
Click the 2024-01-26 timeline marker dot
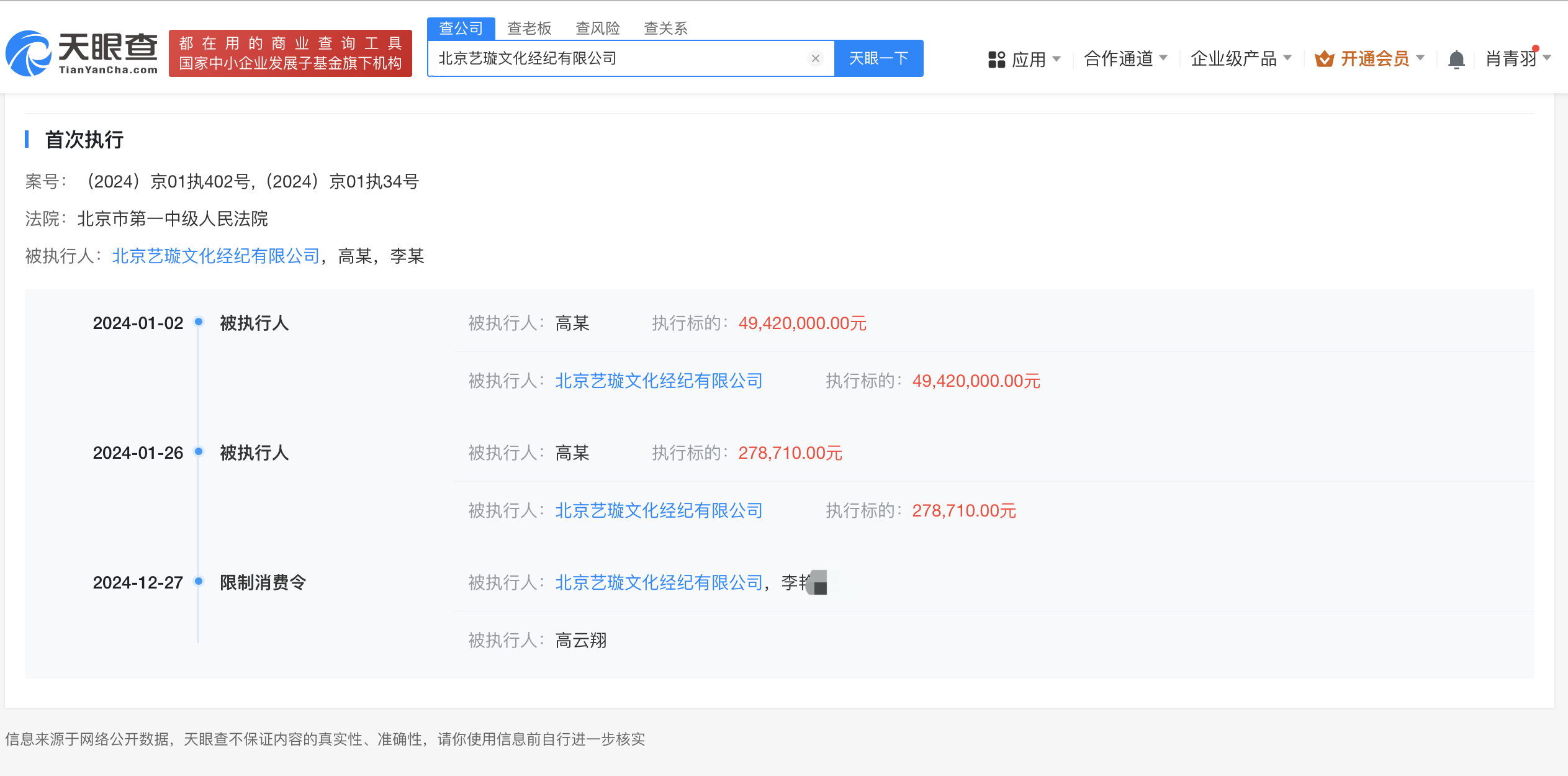tap(199, 451)
